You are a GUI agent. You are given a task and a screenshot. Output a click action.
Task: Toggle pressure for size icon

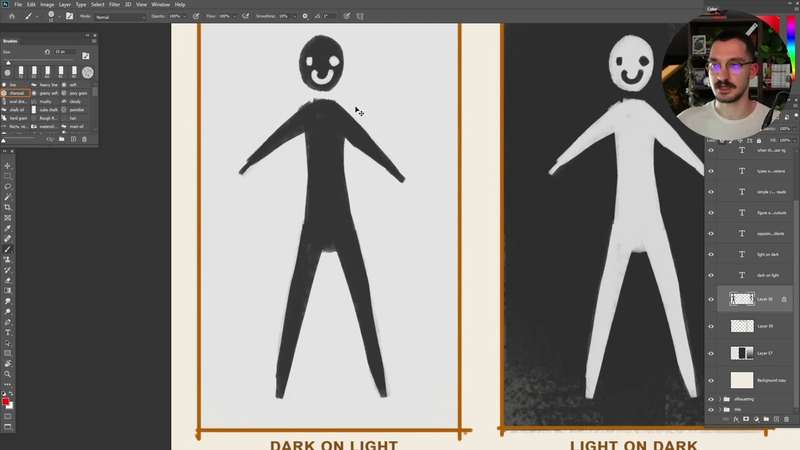[347, 16]
